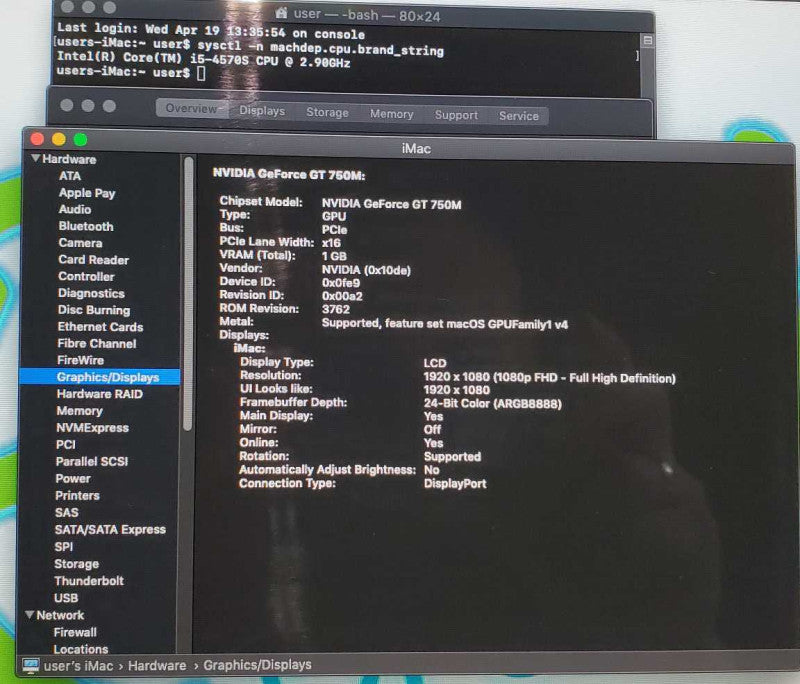The width and height of the screenshot is (800, 684).
Task: Switch to Displays tab in About window
Action: pos(262,111)
